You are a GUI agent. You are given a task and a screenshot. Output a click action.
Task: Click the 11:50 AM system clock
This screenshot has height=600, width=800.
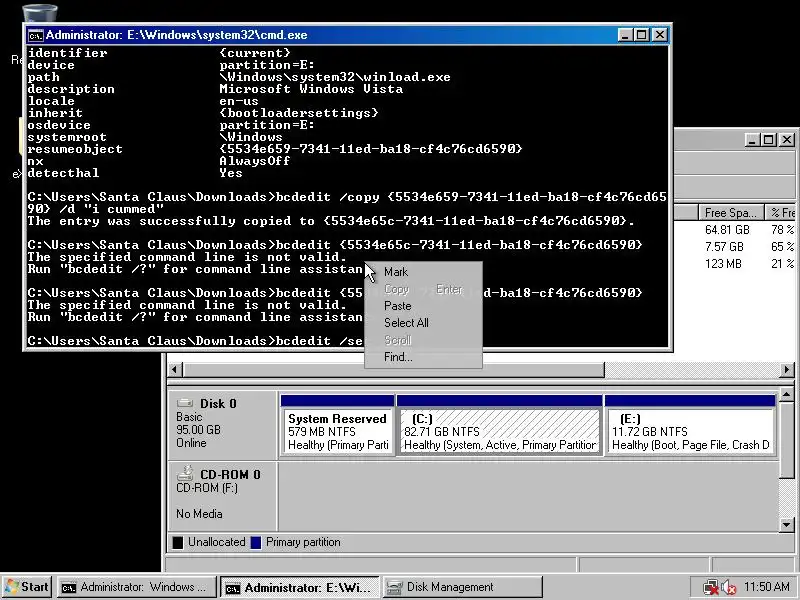pyautogui.click(x=767, y=587)
